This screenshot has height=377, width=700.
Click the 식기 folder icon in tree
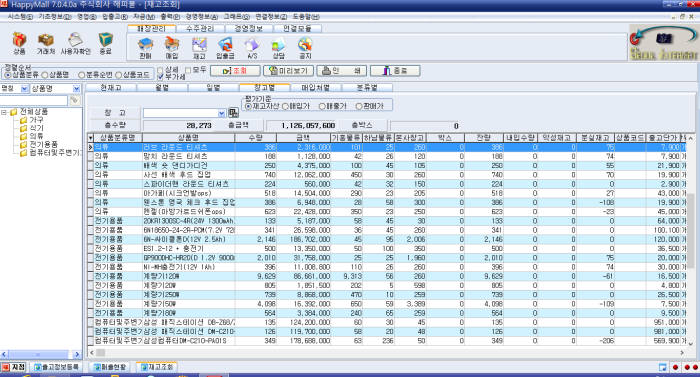(23, 128)
